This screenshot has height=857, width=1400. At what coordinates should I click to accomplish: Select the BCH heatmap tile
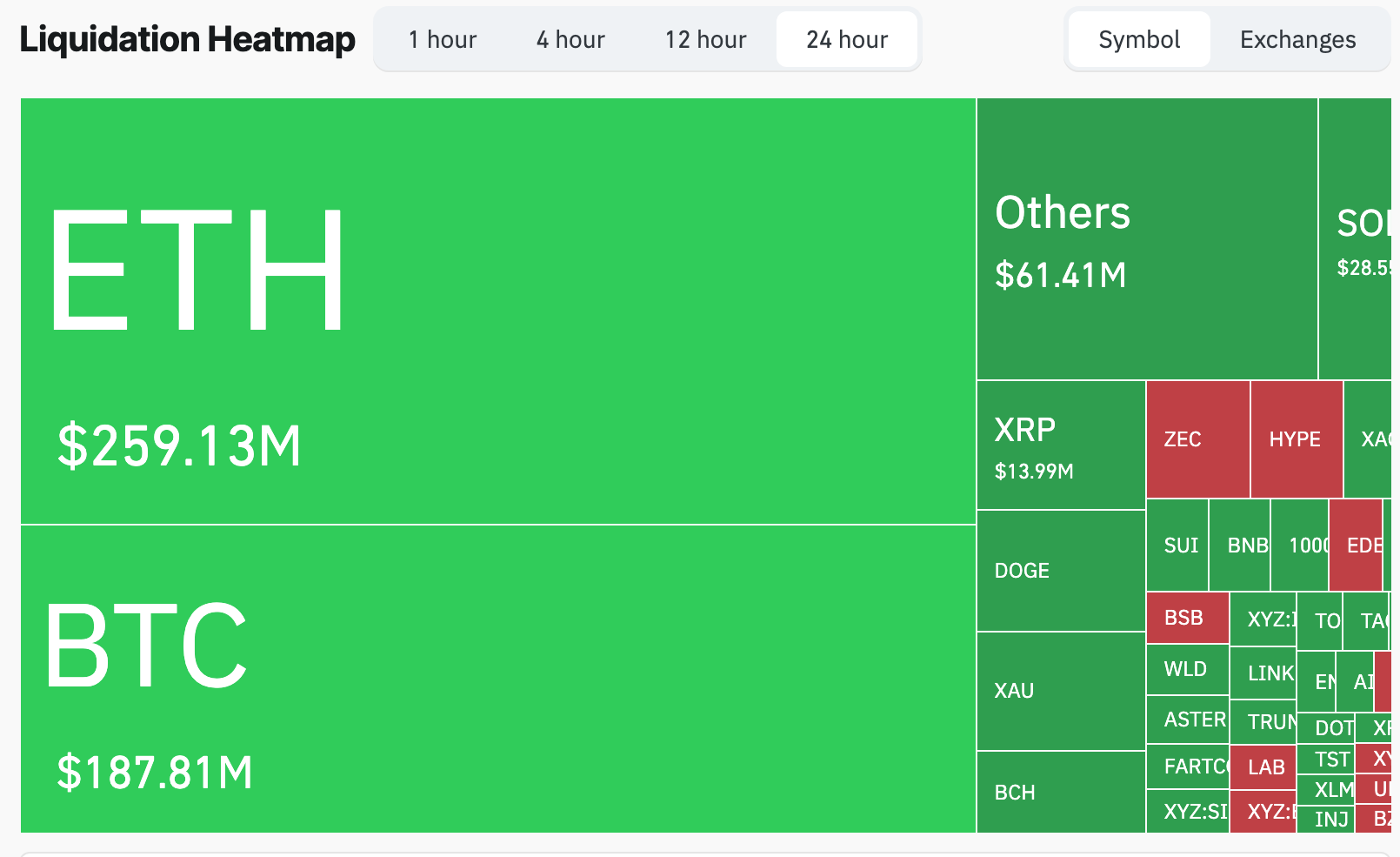[1061, 792]
